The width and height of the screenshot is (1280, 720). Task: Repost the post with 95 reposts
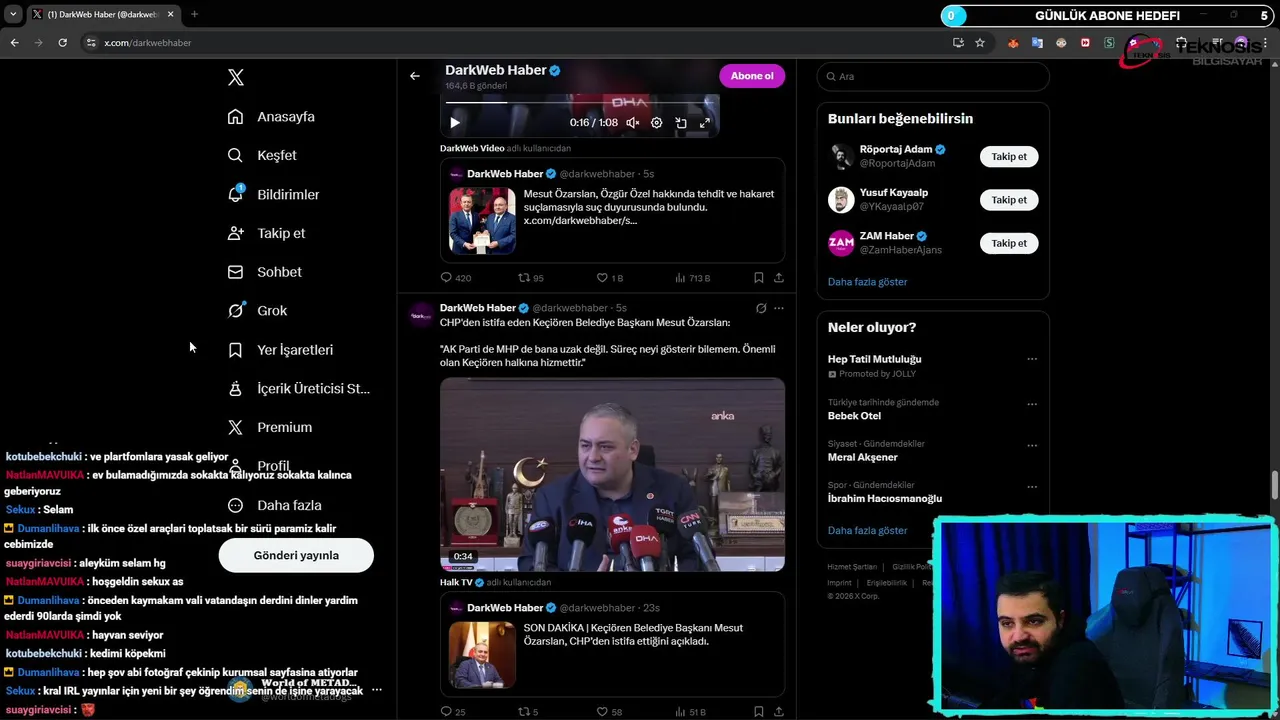click(x=531, y=277)
